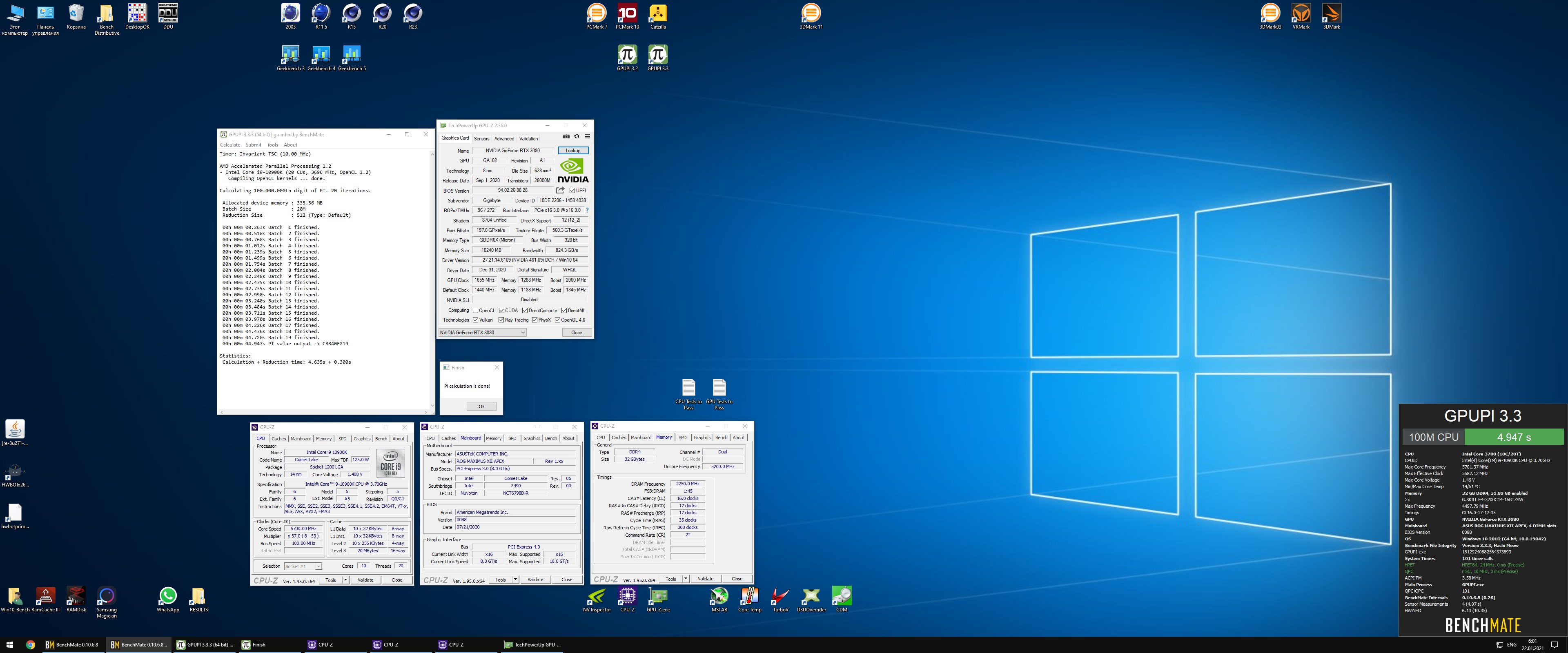The width and height of the screenshot is (1568, 653).
Task: Switch to the Advanced tab in GPU-Z
Action: [x=504, y=139]
